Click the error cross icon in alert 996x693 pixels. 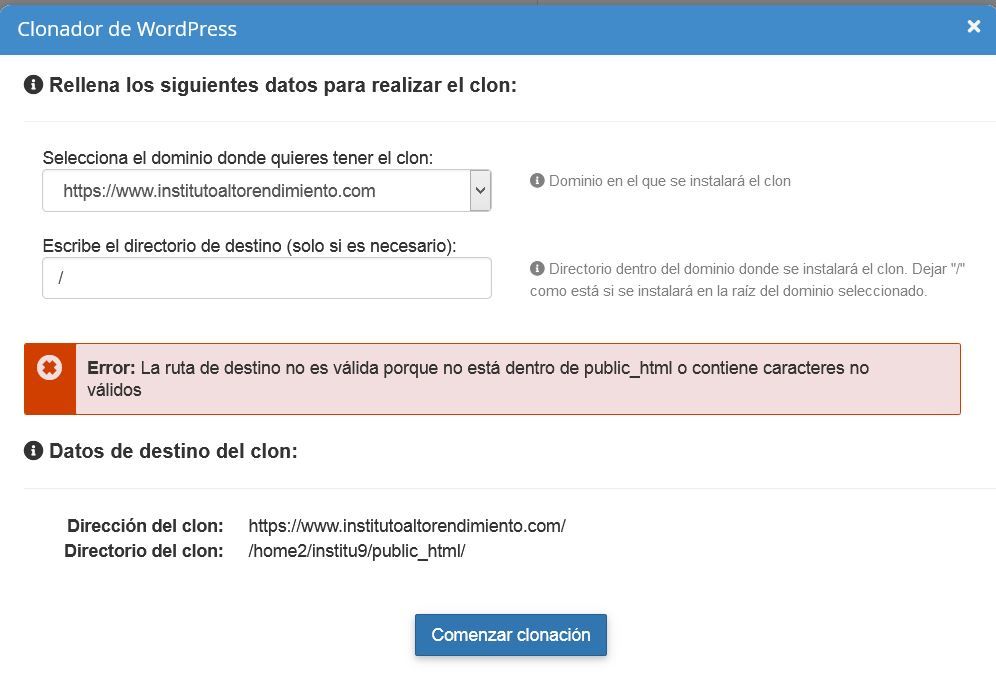50,367
